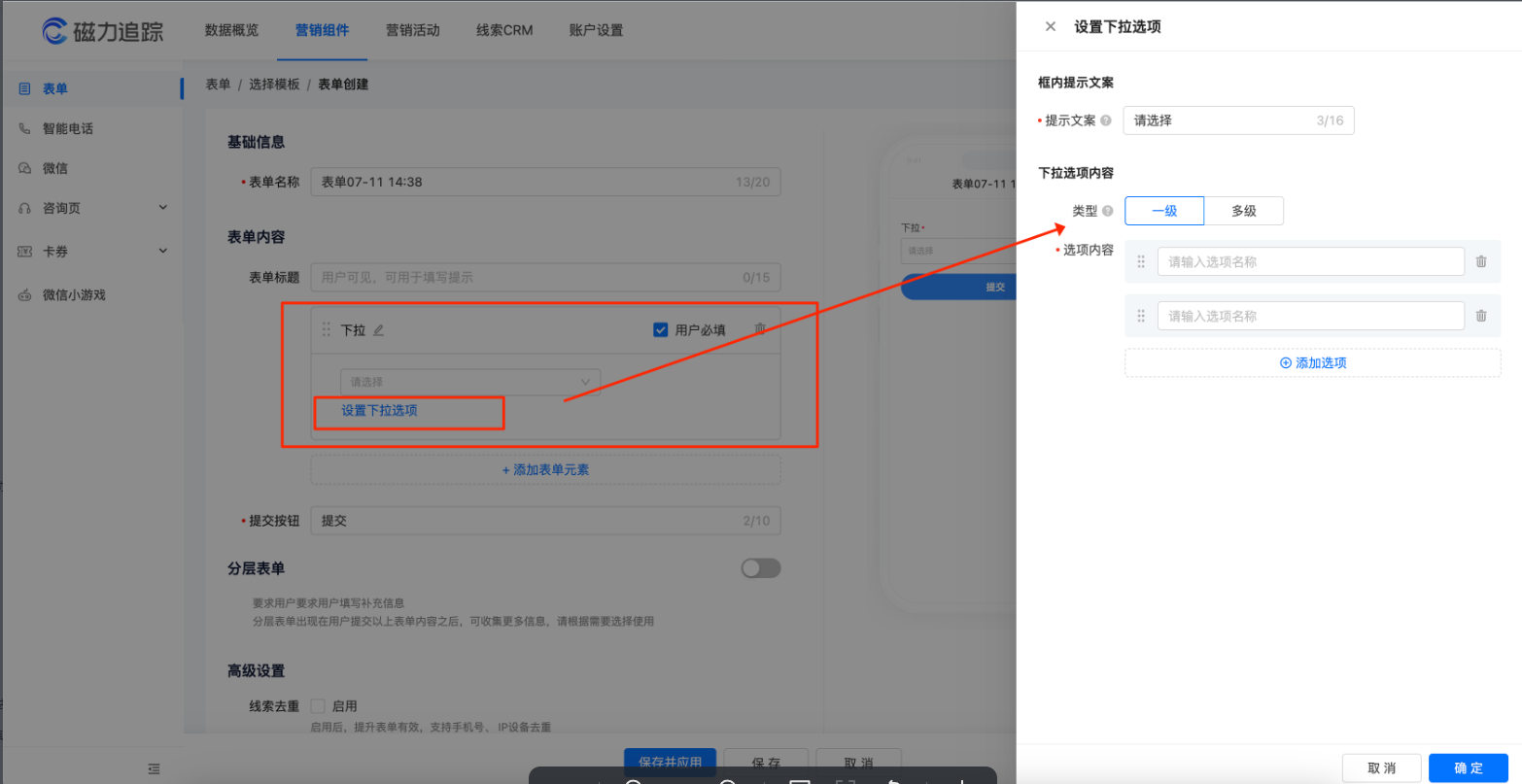This screenshot has height=784, width=1522.
Task: Click the first 请输入选项名称 input field
Action: click(x=1309, y=261)
